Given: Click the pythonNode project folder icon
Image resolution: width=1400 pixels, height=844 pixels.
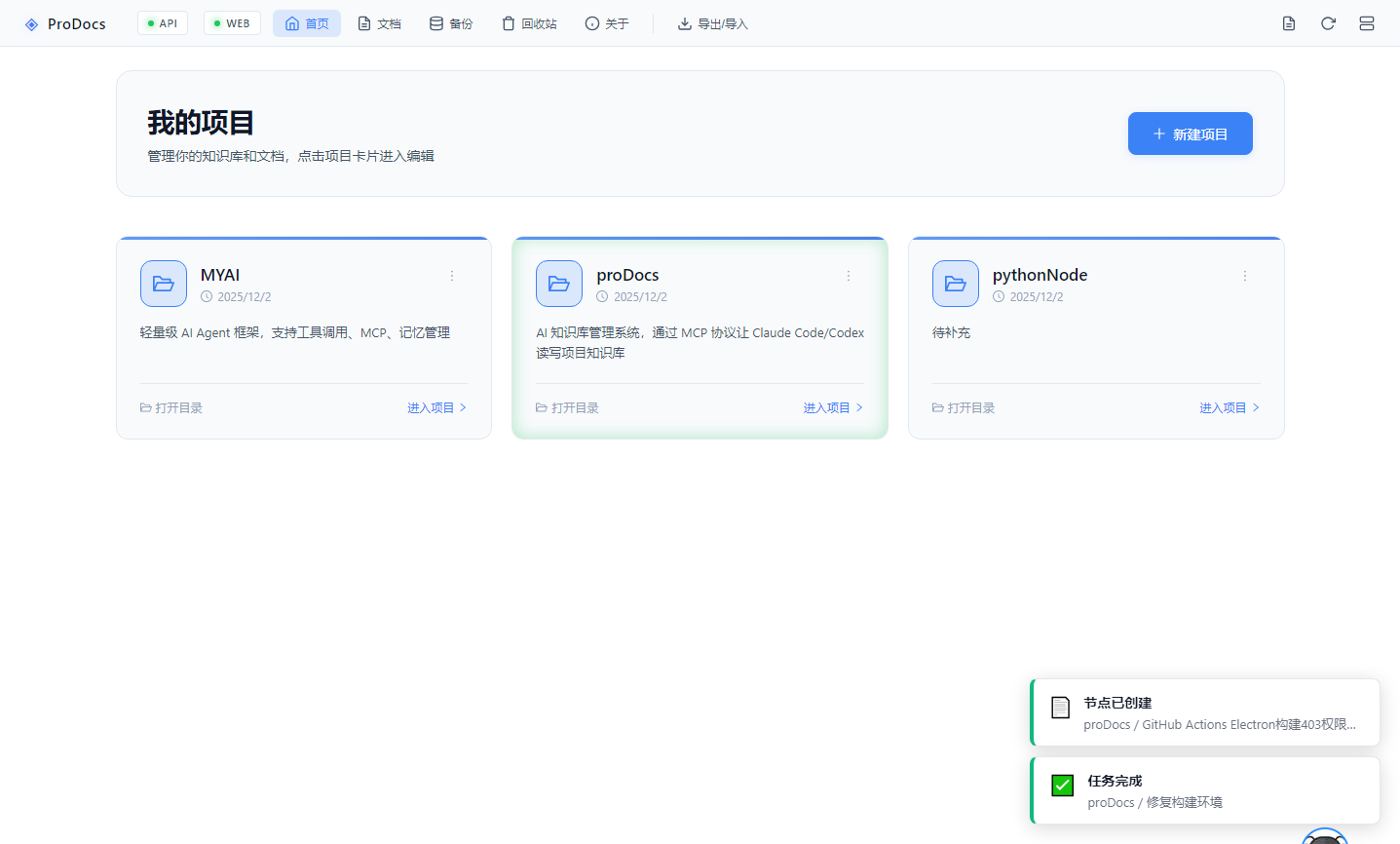Looking at the screenshot, I should (956, 284).
